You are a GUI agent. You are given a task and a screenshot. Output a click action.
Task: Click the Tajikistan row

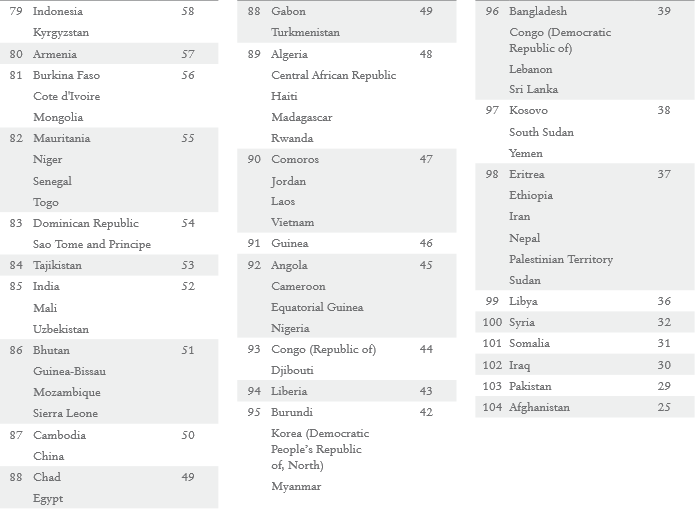[x=57, y=266]
